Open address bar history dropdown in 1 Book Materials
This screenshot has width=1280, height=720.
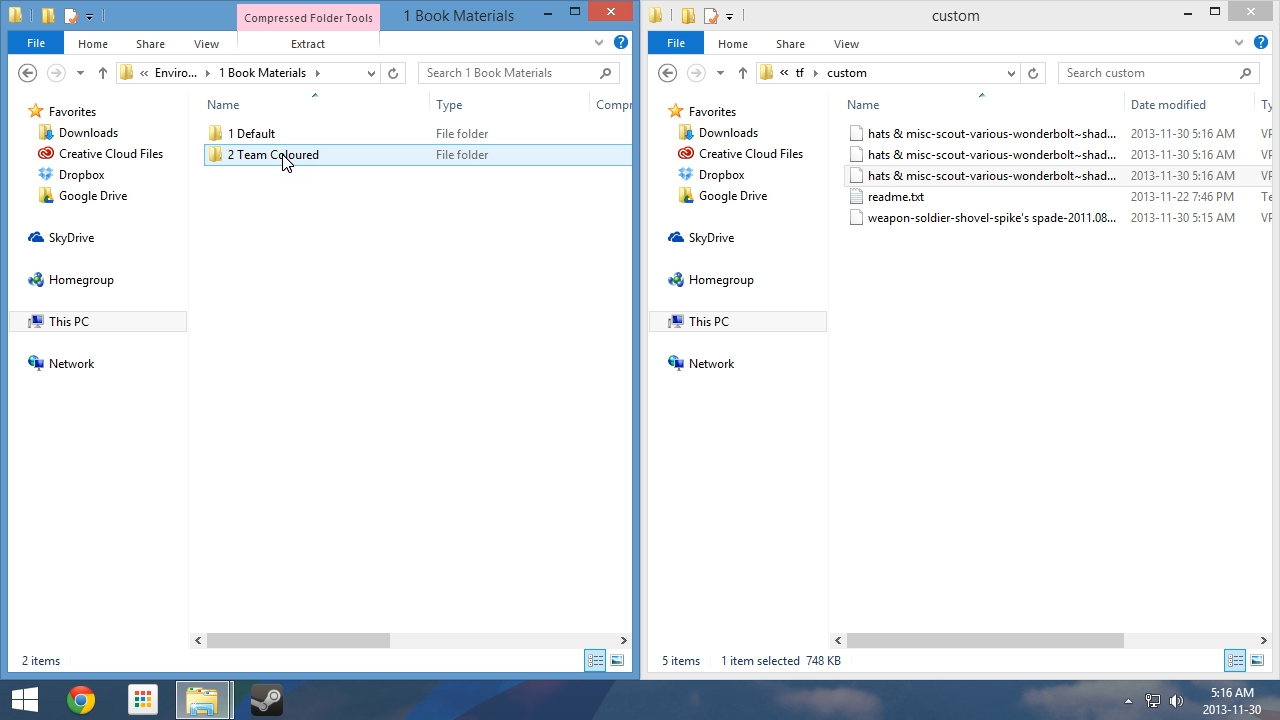(371, 73)
